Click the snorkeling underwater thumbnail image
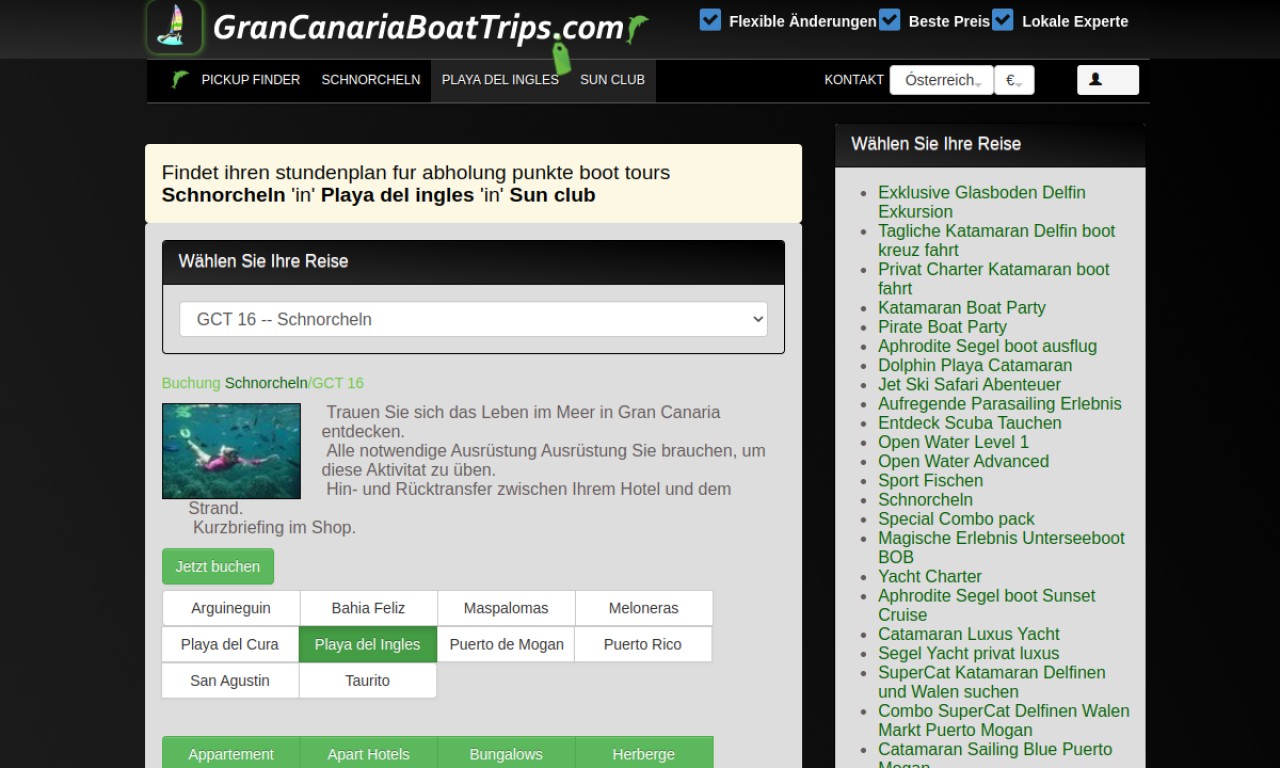The height and width of the screenshot is (768, 1280). pos(231,451)
